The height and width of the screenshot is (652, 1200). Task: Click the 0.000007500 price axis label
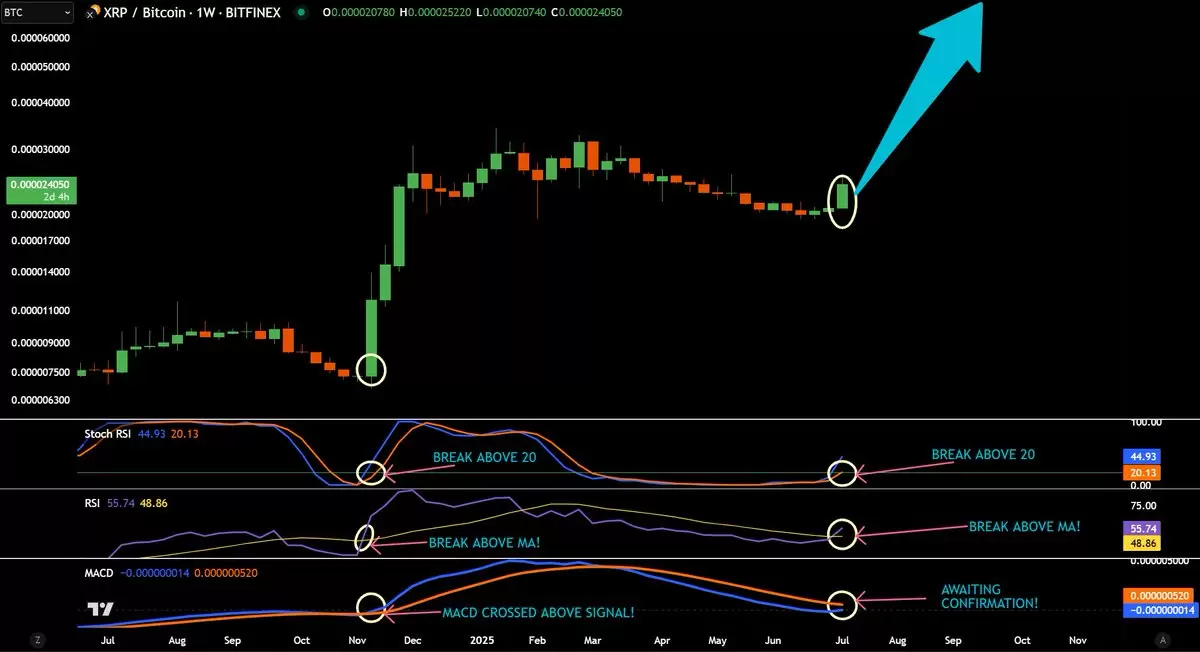(40, 373)
